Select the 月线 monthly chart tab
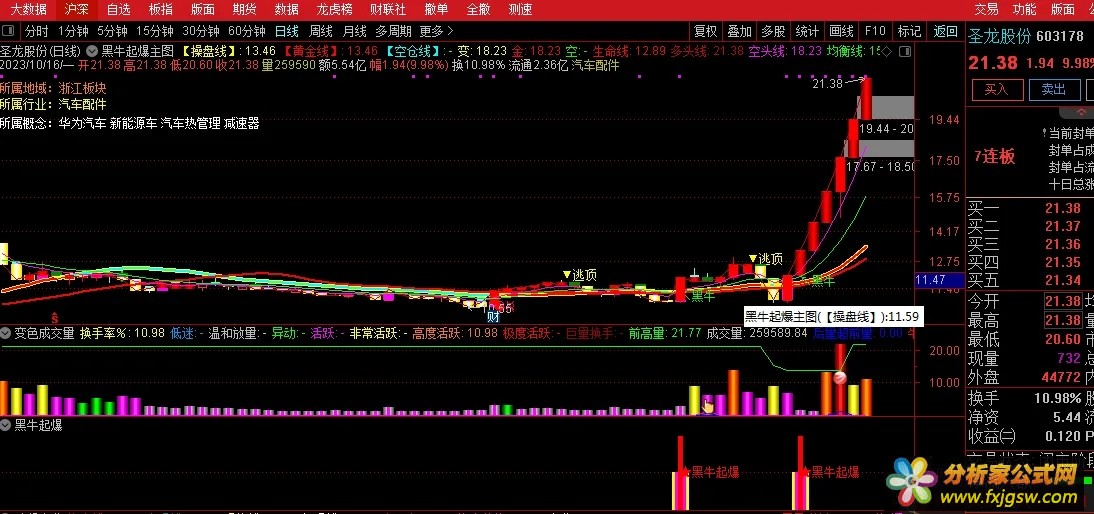The height and width of the screenshot is (514, 1094). 354,31
